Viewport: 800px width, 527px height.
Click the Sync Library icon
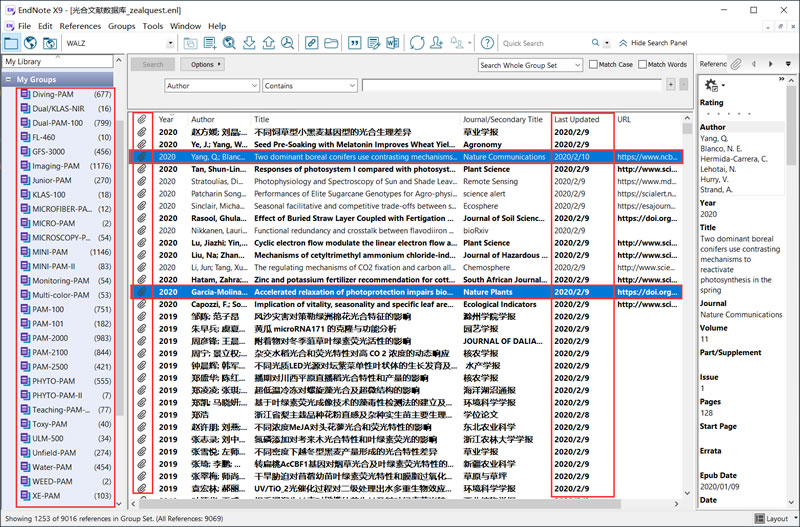(x=417, y=43)
